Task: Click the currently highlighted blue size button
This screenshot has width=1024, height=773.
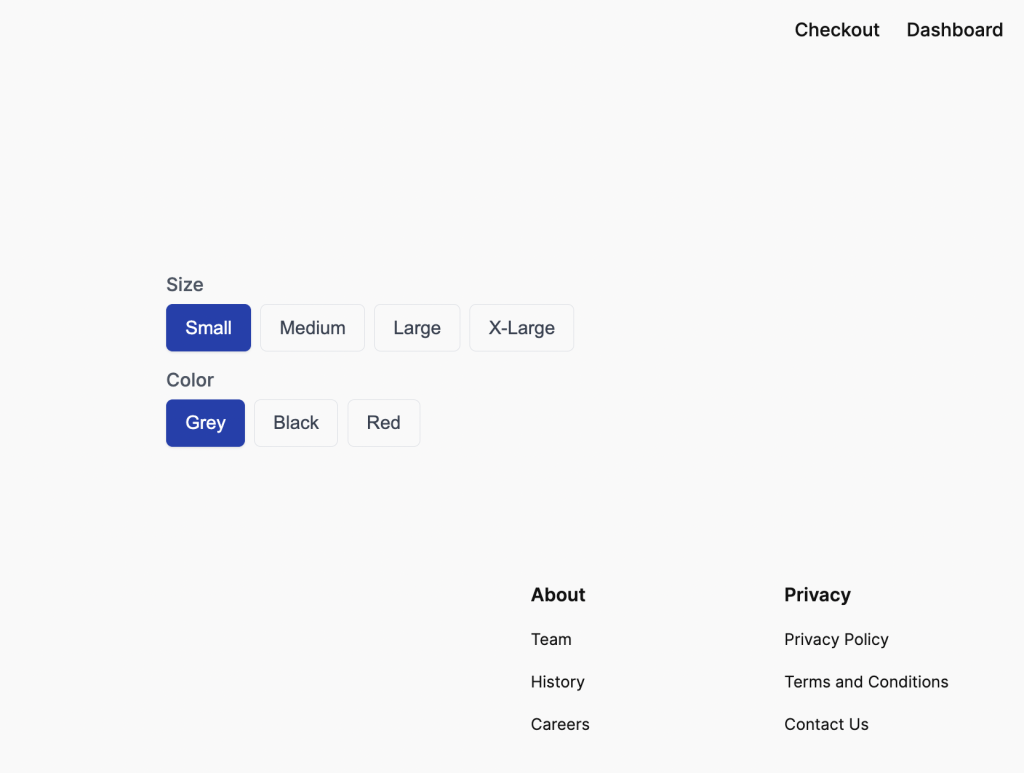Action: 208,328
